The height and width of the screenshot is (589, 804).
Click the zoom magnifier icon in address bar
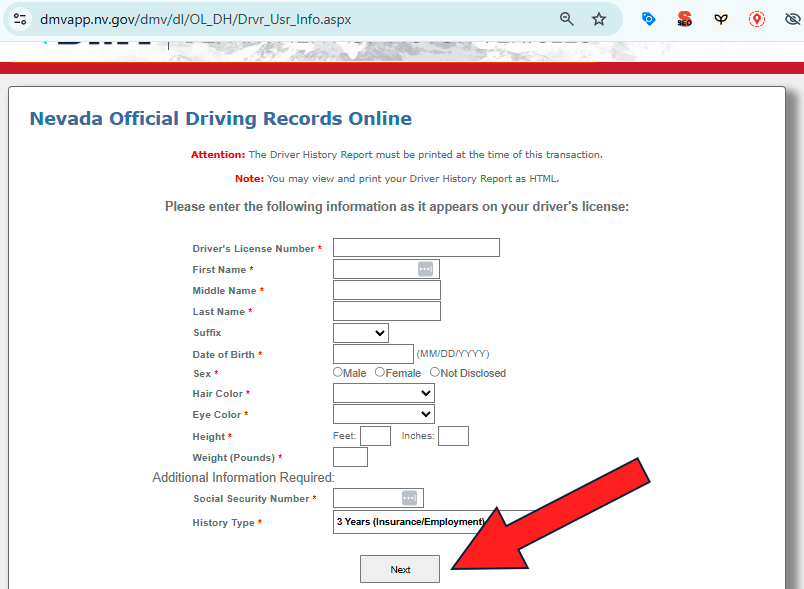567,19
